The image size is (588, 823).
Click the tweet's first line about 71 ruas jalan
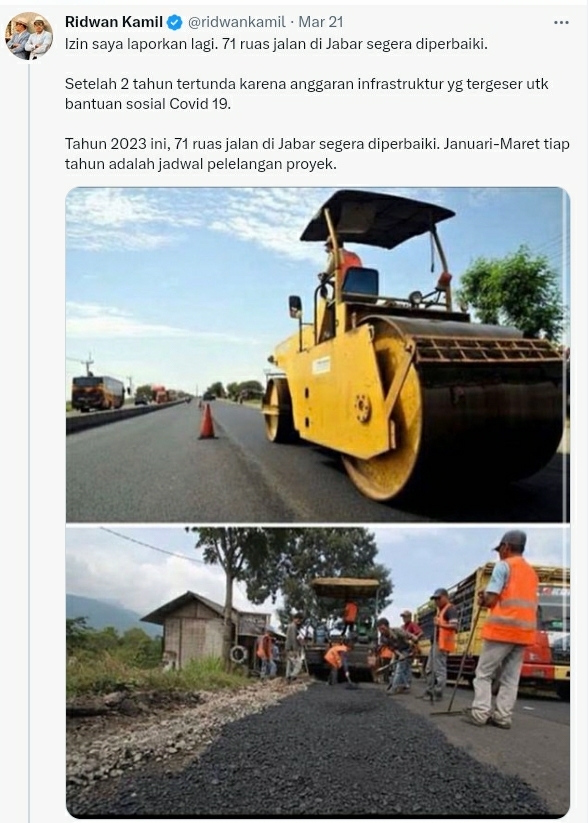276,44
